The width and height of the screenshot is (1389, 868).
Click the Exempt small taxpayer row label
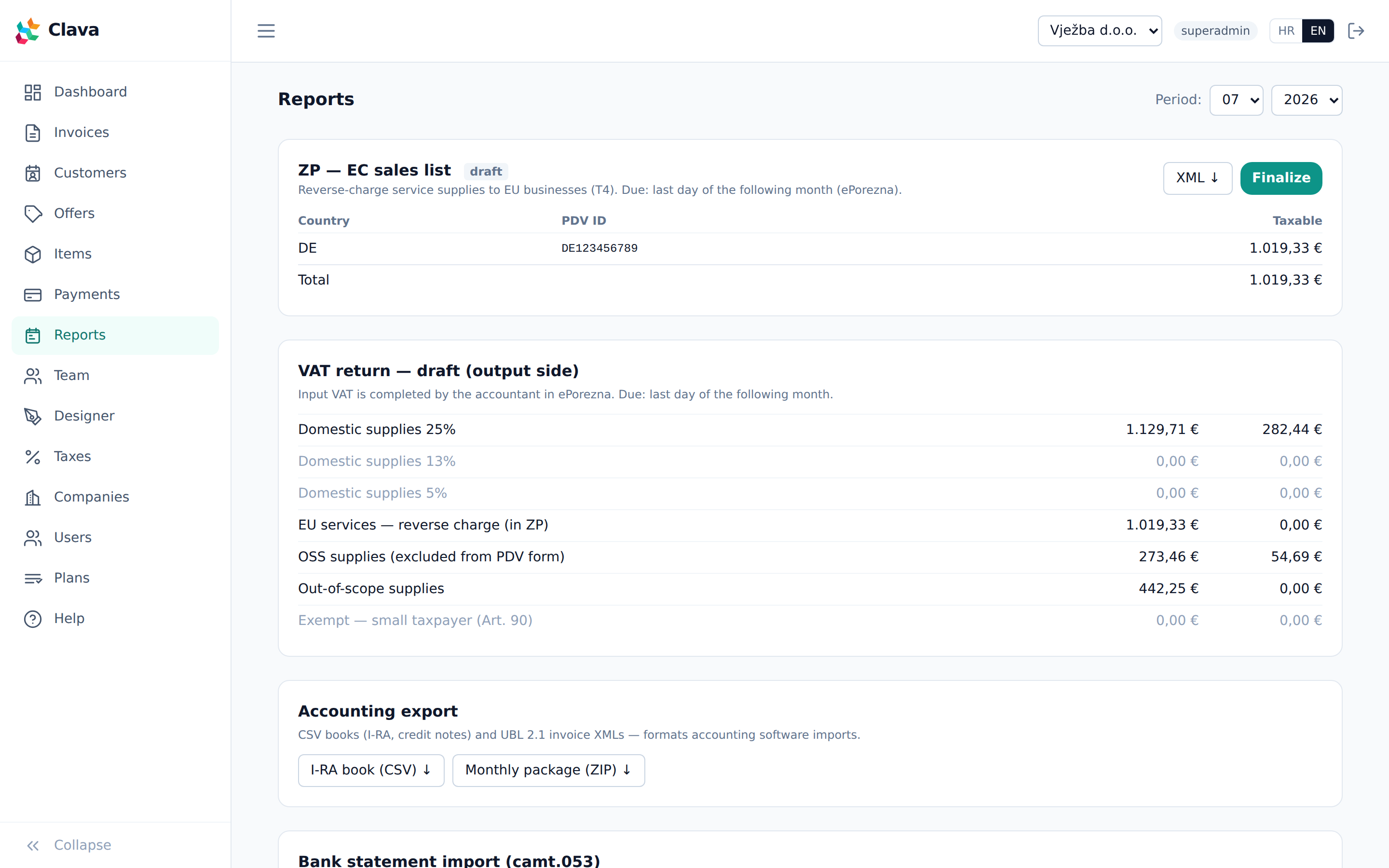click(x=415, y=621)
